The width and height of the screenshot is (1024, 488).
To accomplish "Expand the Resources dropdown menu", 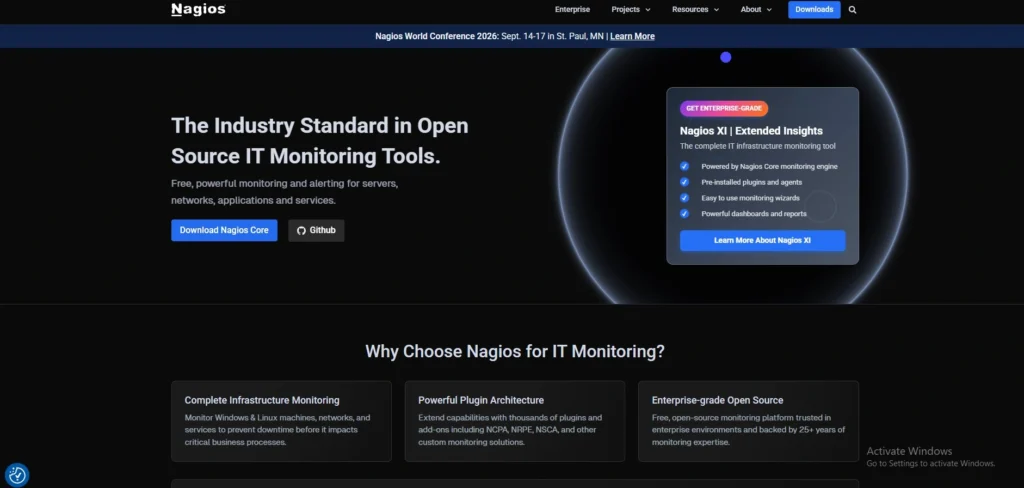I will point(696,10).
